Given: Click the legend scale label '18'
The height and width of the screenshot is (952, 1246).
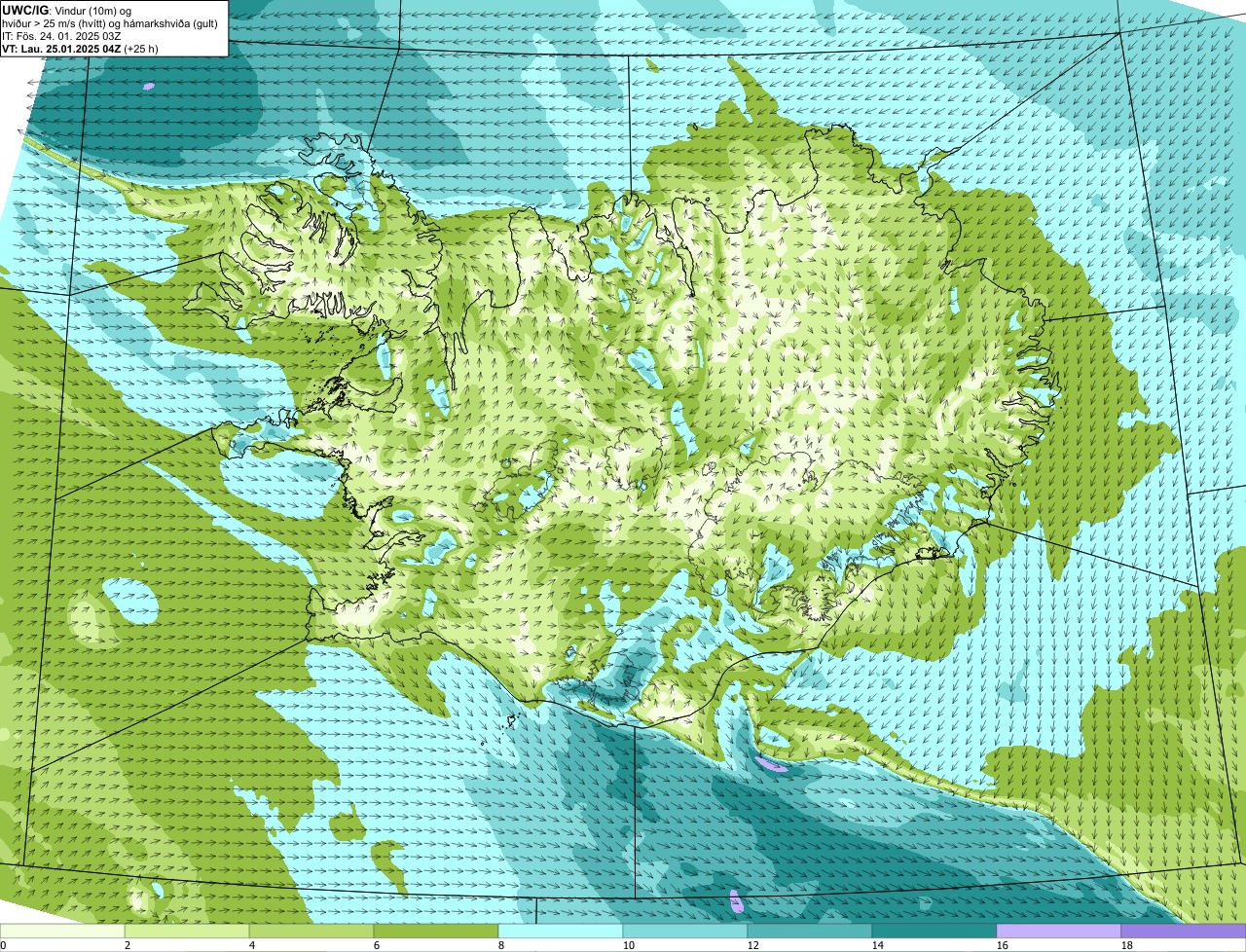Looking at the screenshot, I should tap(1127, 945).
